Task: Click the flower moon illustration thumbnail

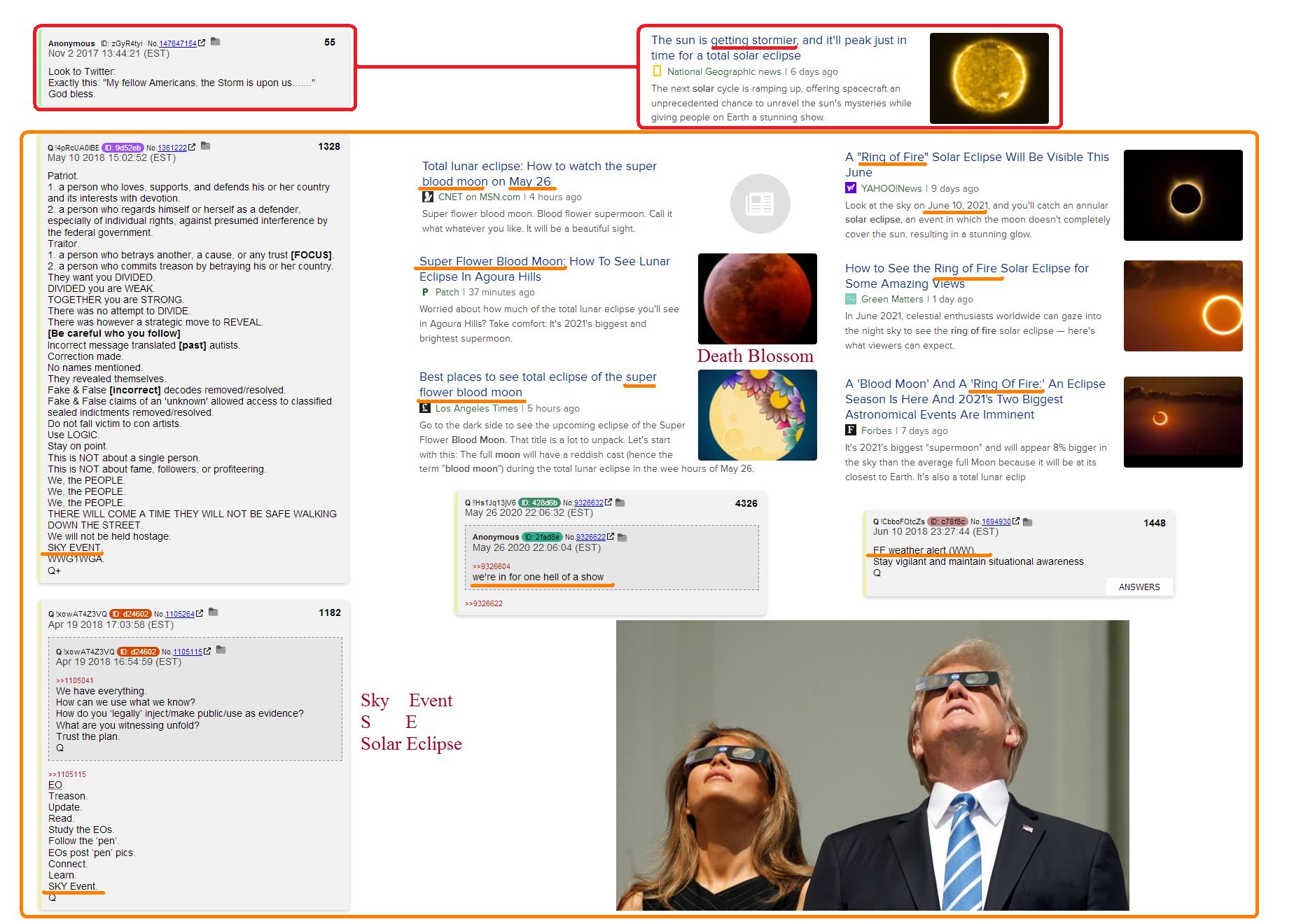Action: (x=758, y=415)
